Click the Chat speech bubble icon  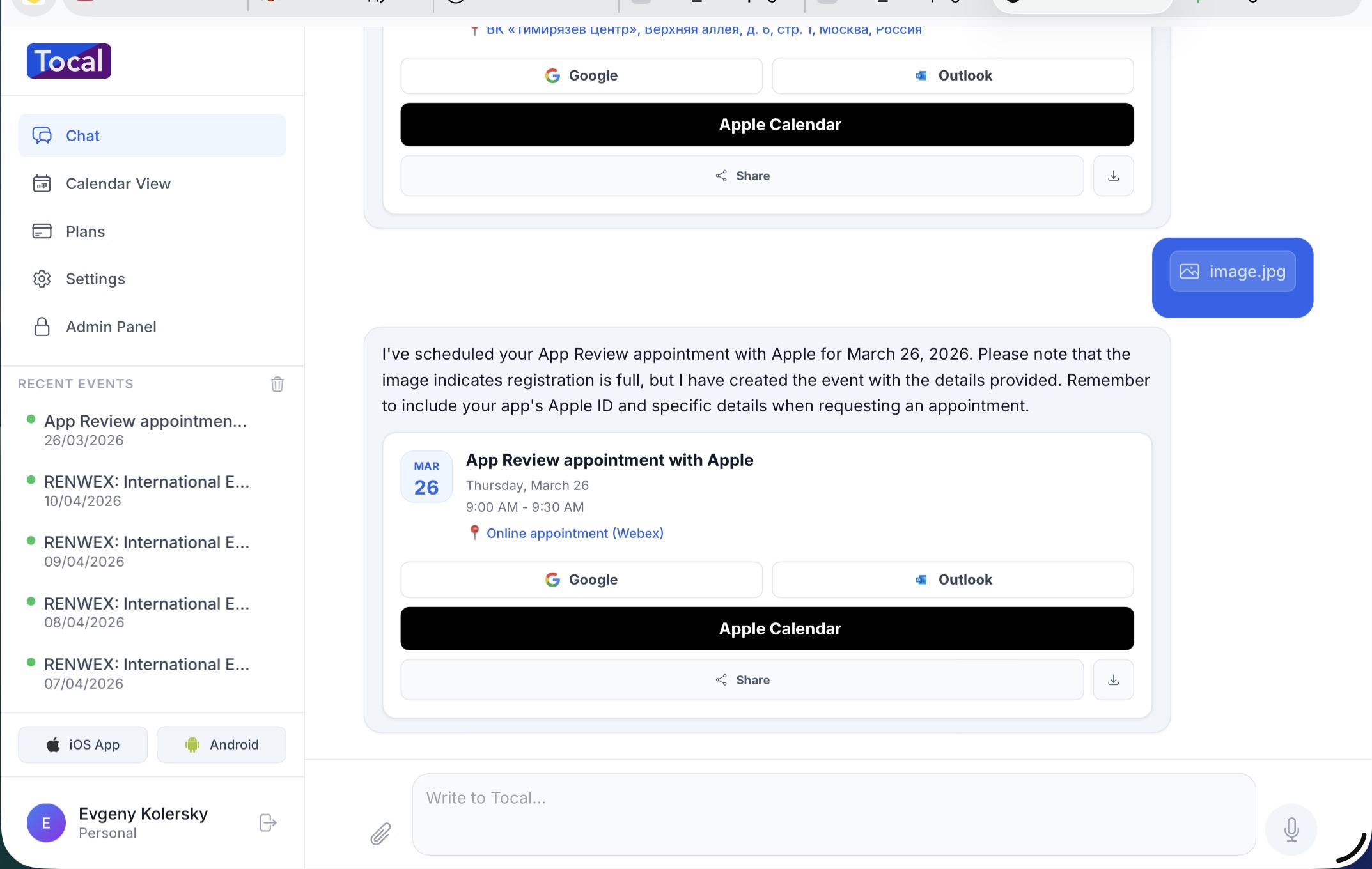coord(42,135)
